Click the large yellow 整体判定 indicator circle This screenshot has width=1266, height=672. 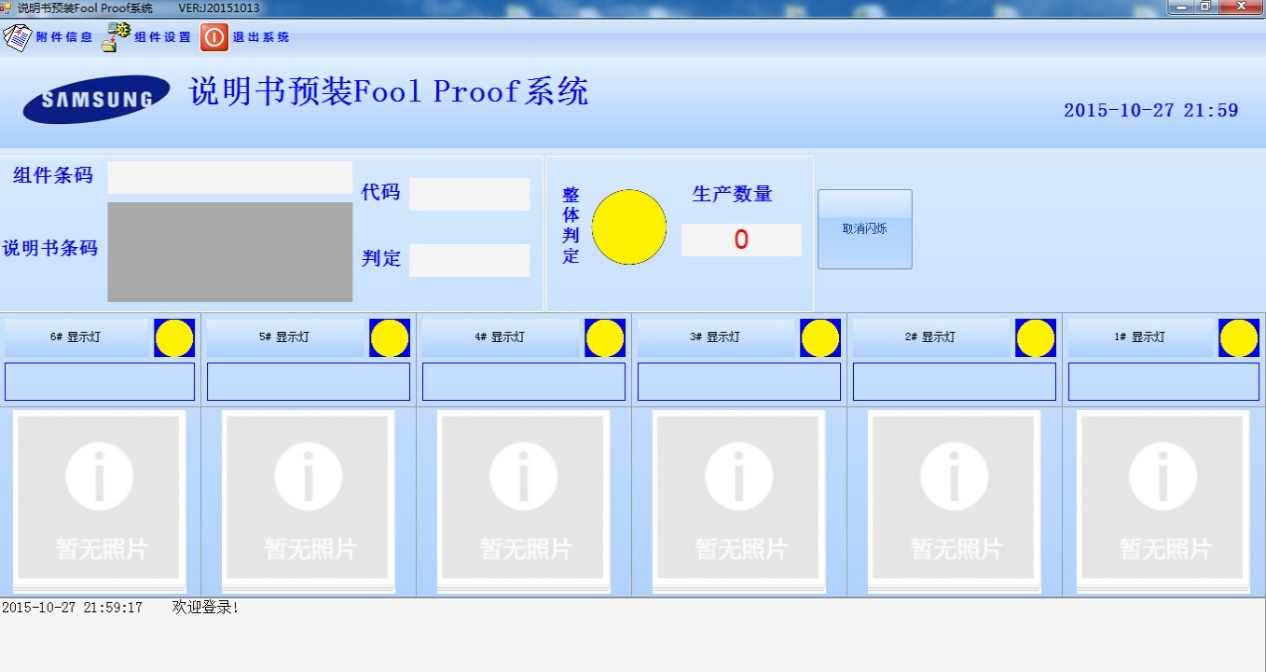[629, 227]
